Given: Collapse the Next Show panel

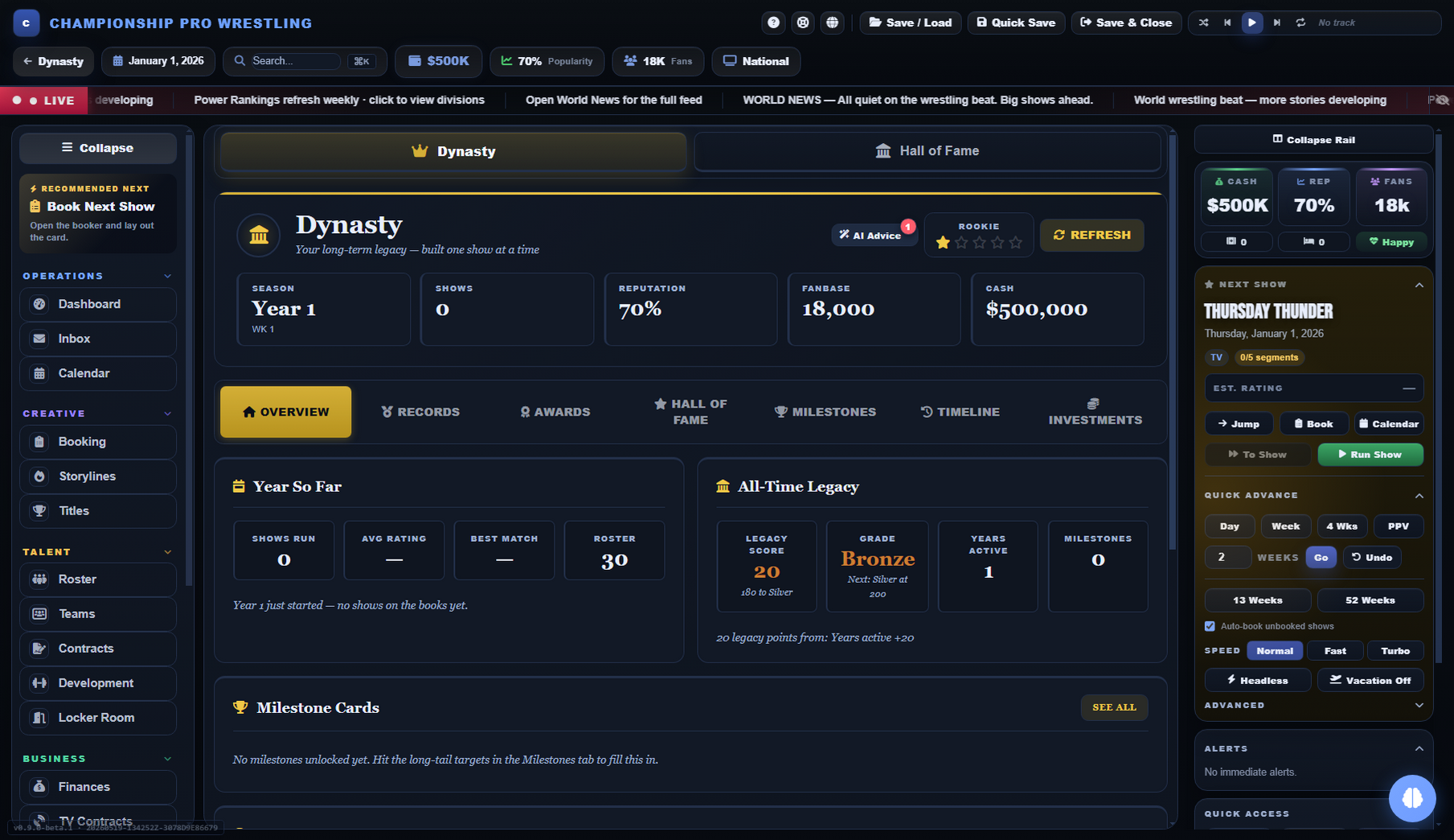Looking at the screenshot, I should tap(1419, 285).
